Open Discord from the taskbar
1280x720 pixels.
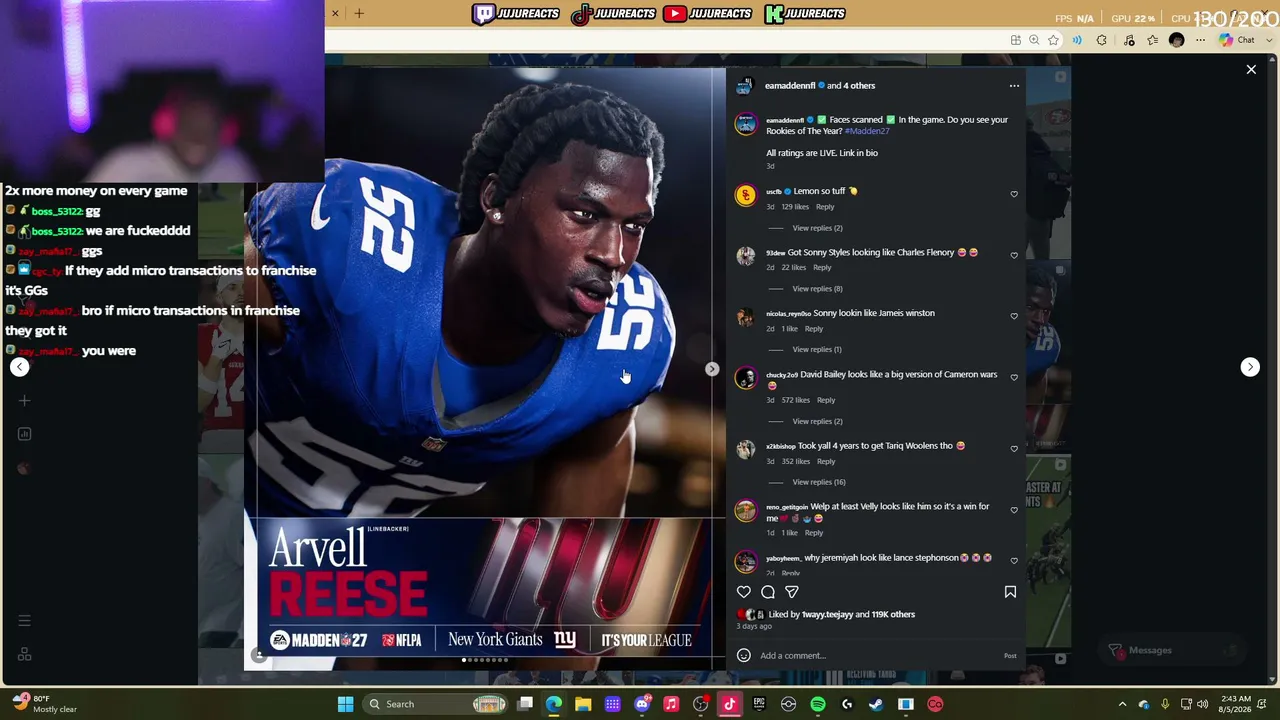pos(642,704)
